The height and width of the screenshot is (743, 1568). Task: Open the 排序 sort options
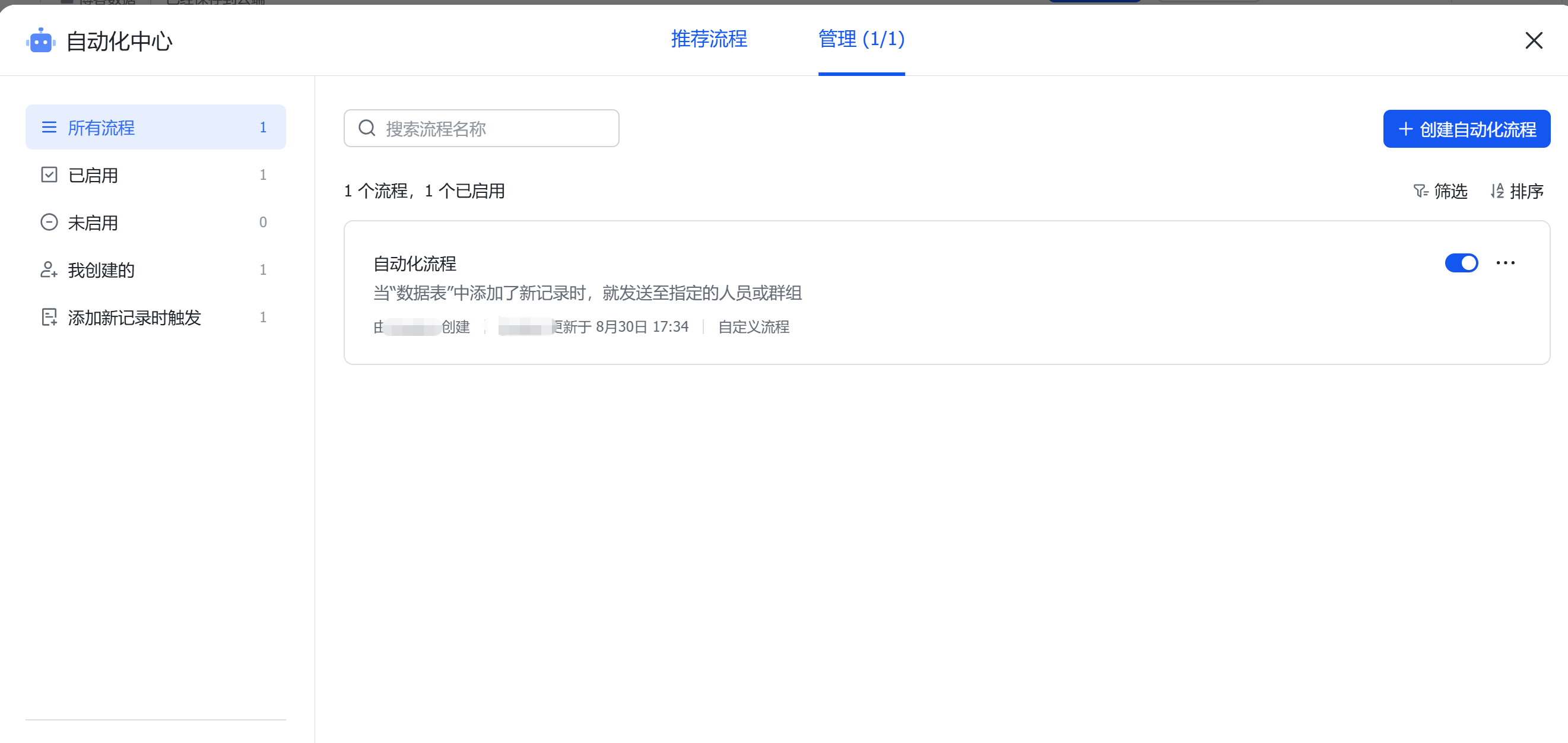coord(1525,191)
